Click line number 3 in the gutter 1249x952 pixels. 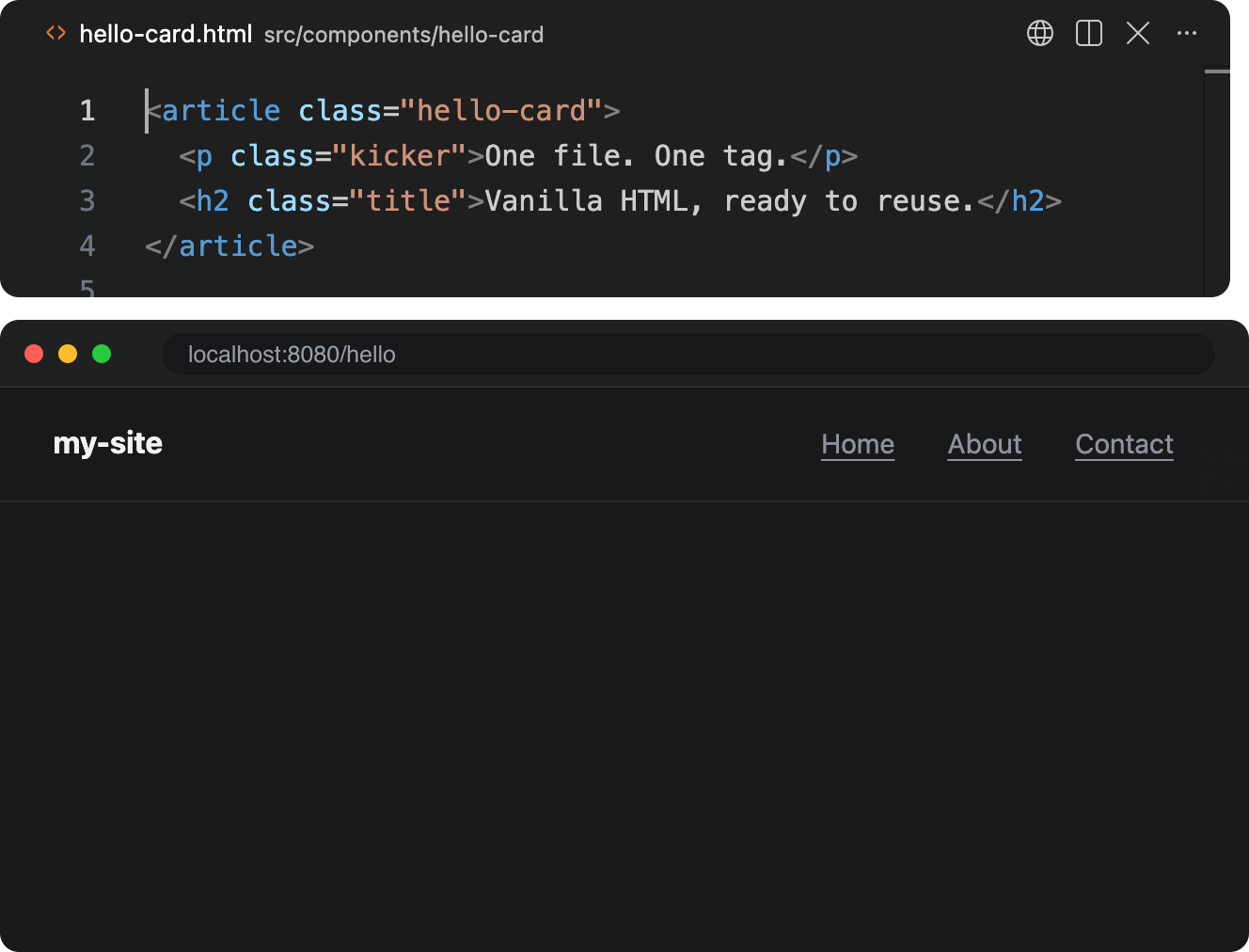click(87, 200)
